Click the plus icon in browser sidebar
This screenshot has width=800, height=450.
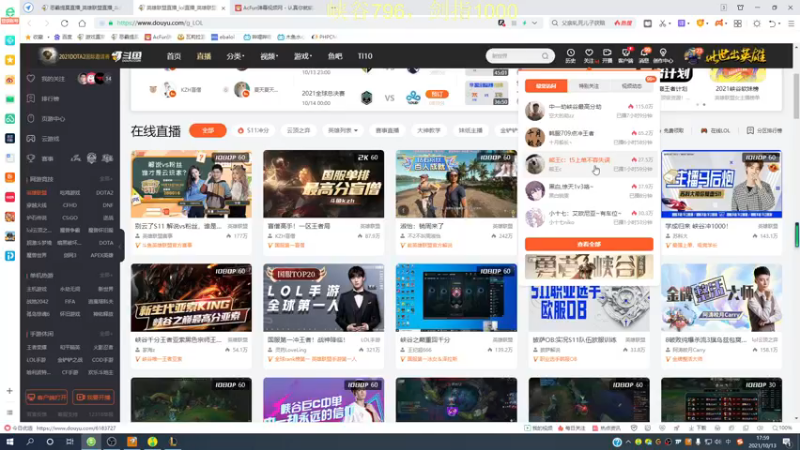click(x=10, y=391)
